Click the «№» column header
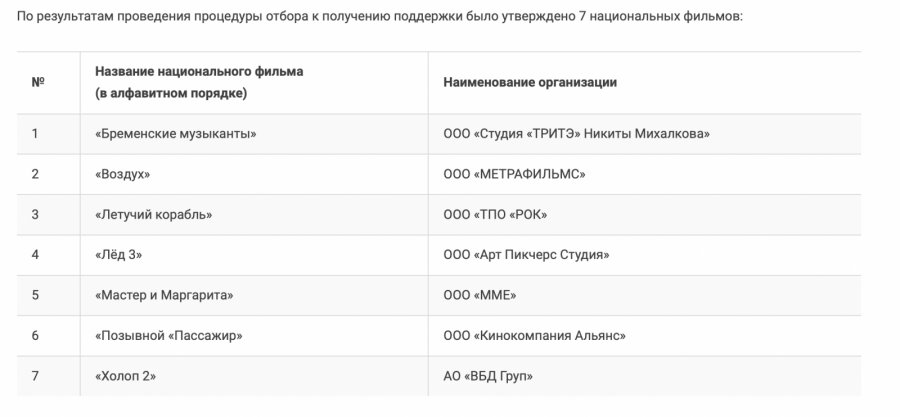Screen dimensions: 900x417 37,82
